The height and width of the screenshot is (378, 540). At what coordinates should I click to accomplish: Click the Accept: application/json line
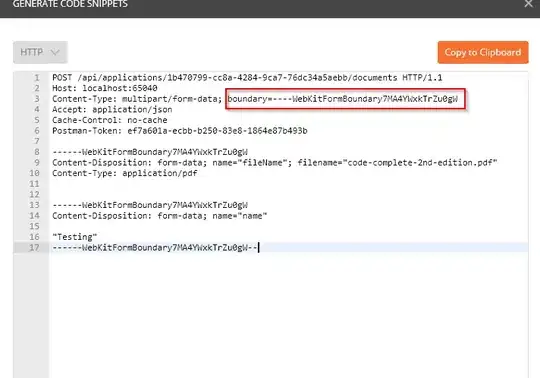(x=112, y=109)
